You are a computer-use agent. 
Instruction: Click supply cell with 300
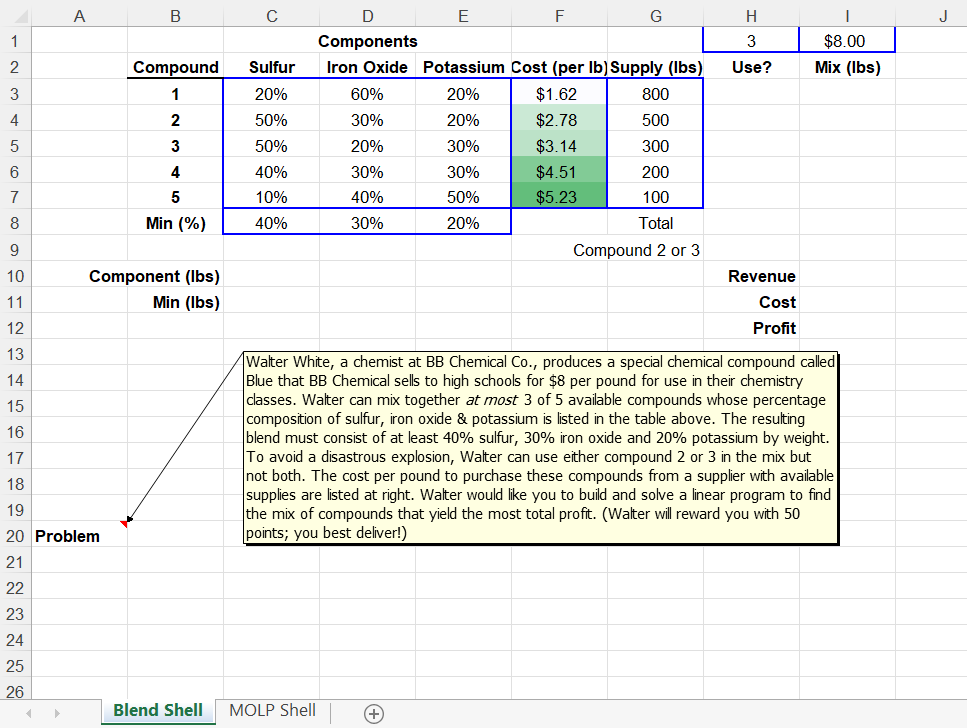656,146
